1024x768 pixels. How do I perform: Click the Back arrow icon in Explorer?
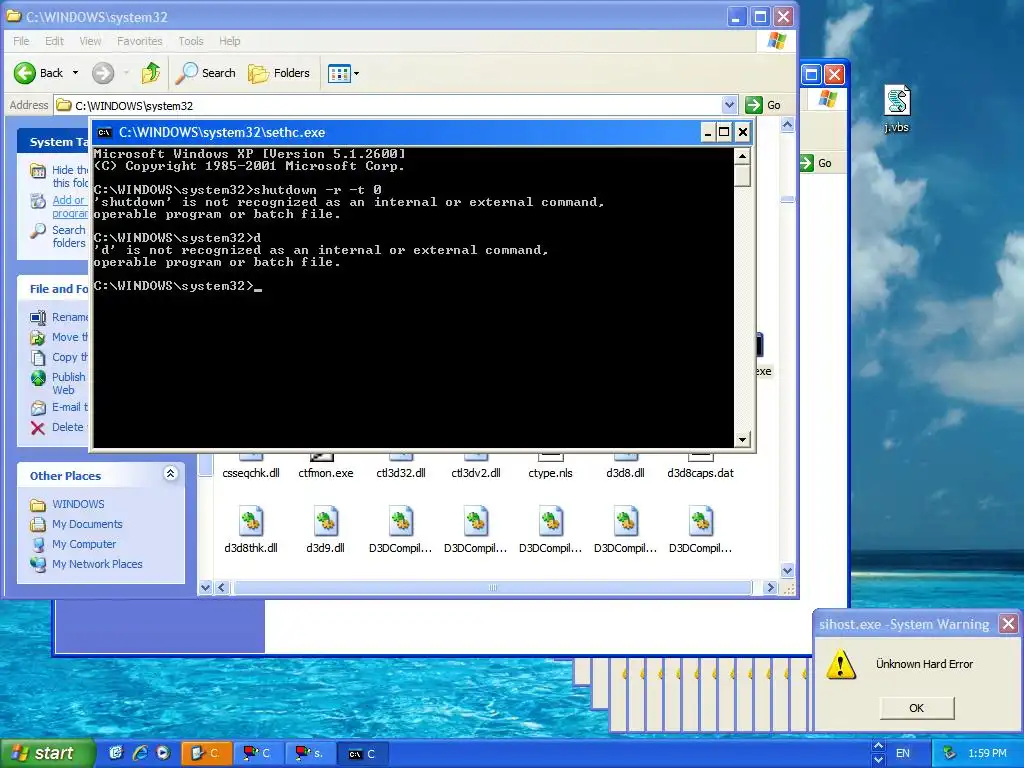point(25,73)
